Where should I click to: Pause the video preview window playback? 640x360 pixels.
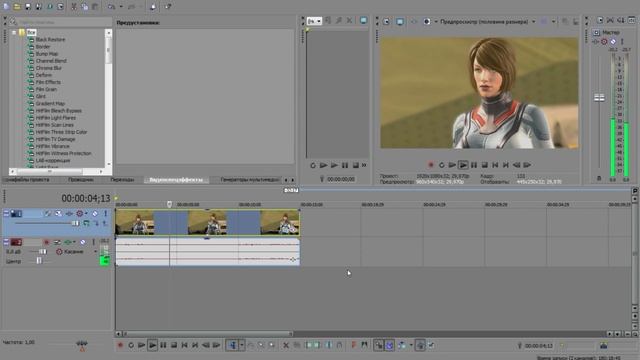click(x=474, y=165)
